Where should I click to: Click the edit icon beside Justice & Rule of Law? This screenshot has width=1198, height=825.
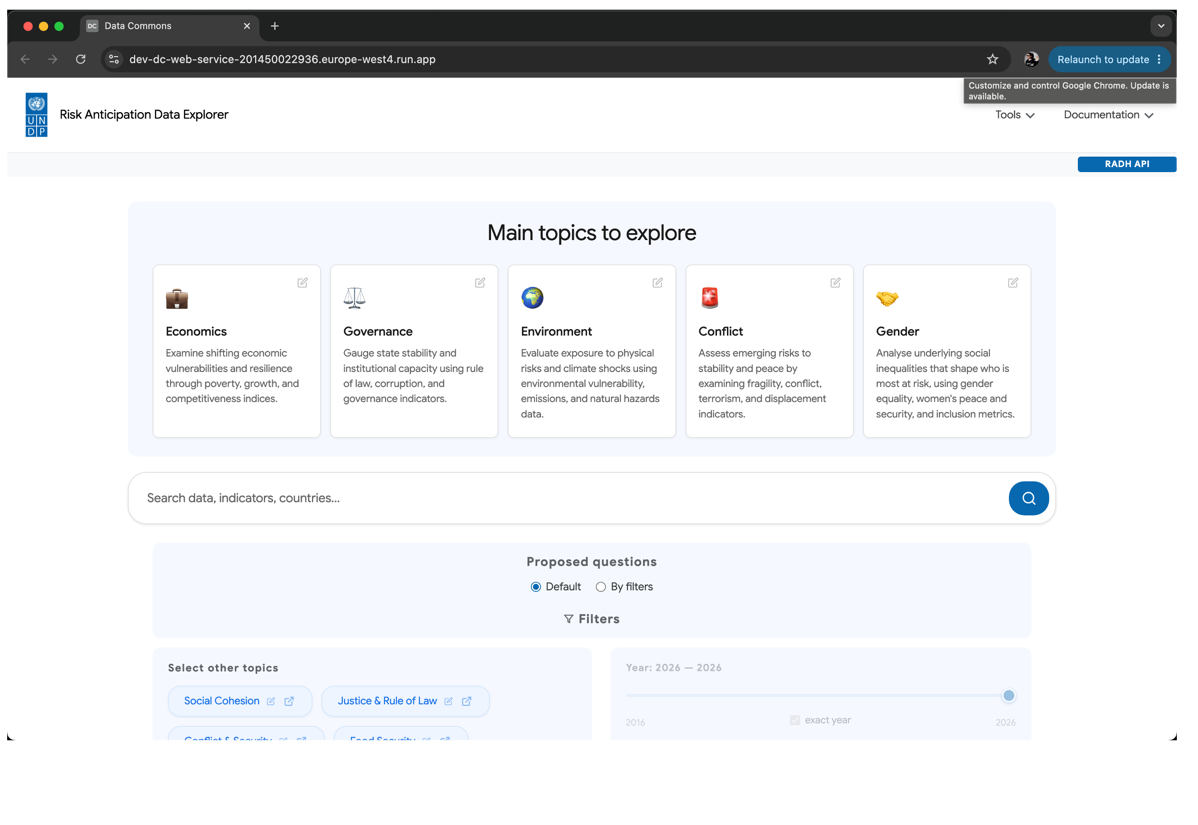point(448,701)
